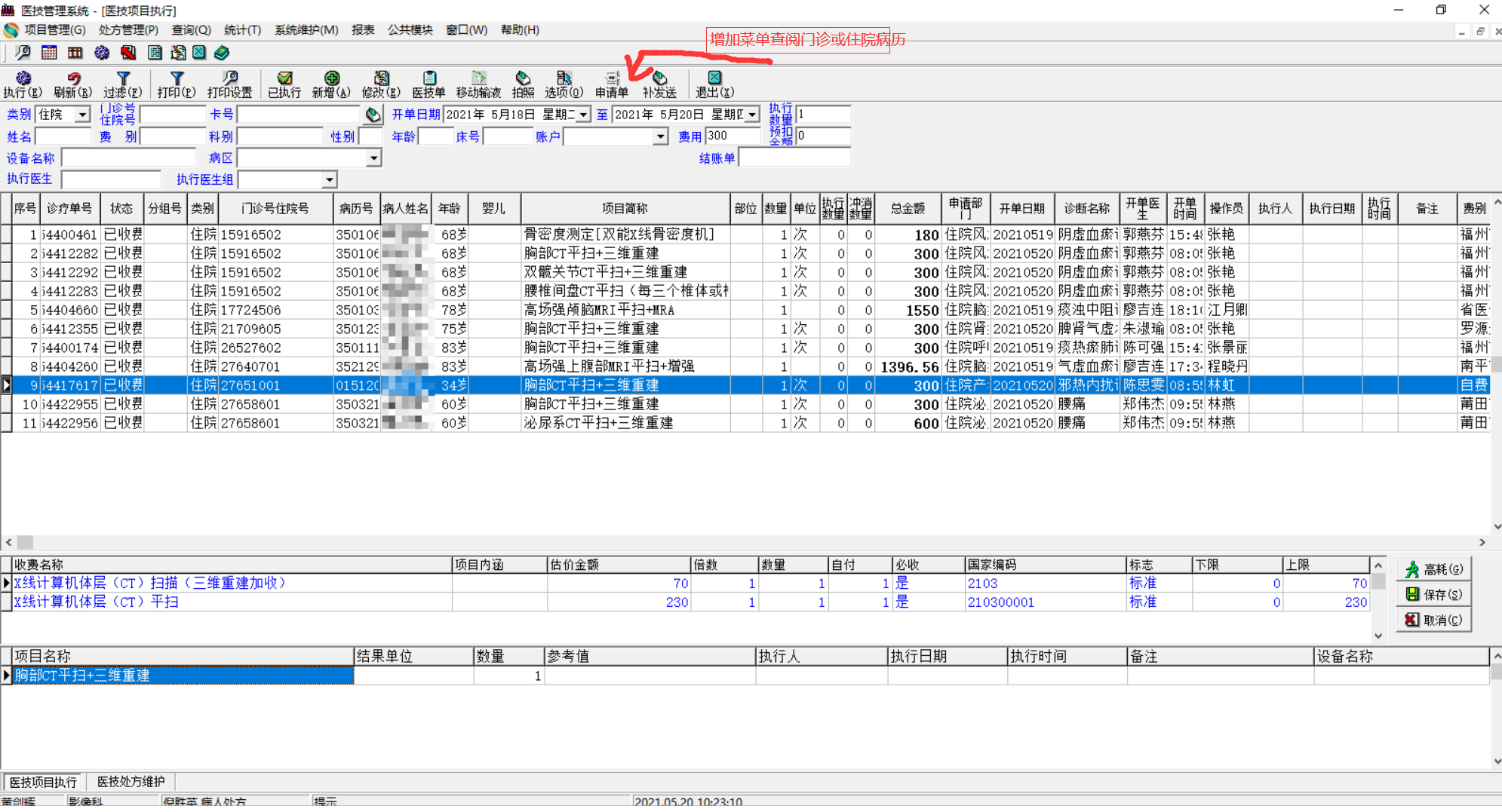This screenshot has height=812, width=1502.
Task: Refresh the list with 刷新(R)
Action: 72,84
